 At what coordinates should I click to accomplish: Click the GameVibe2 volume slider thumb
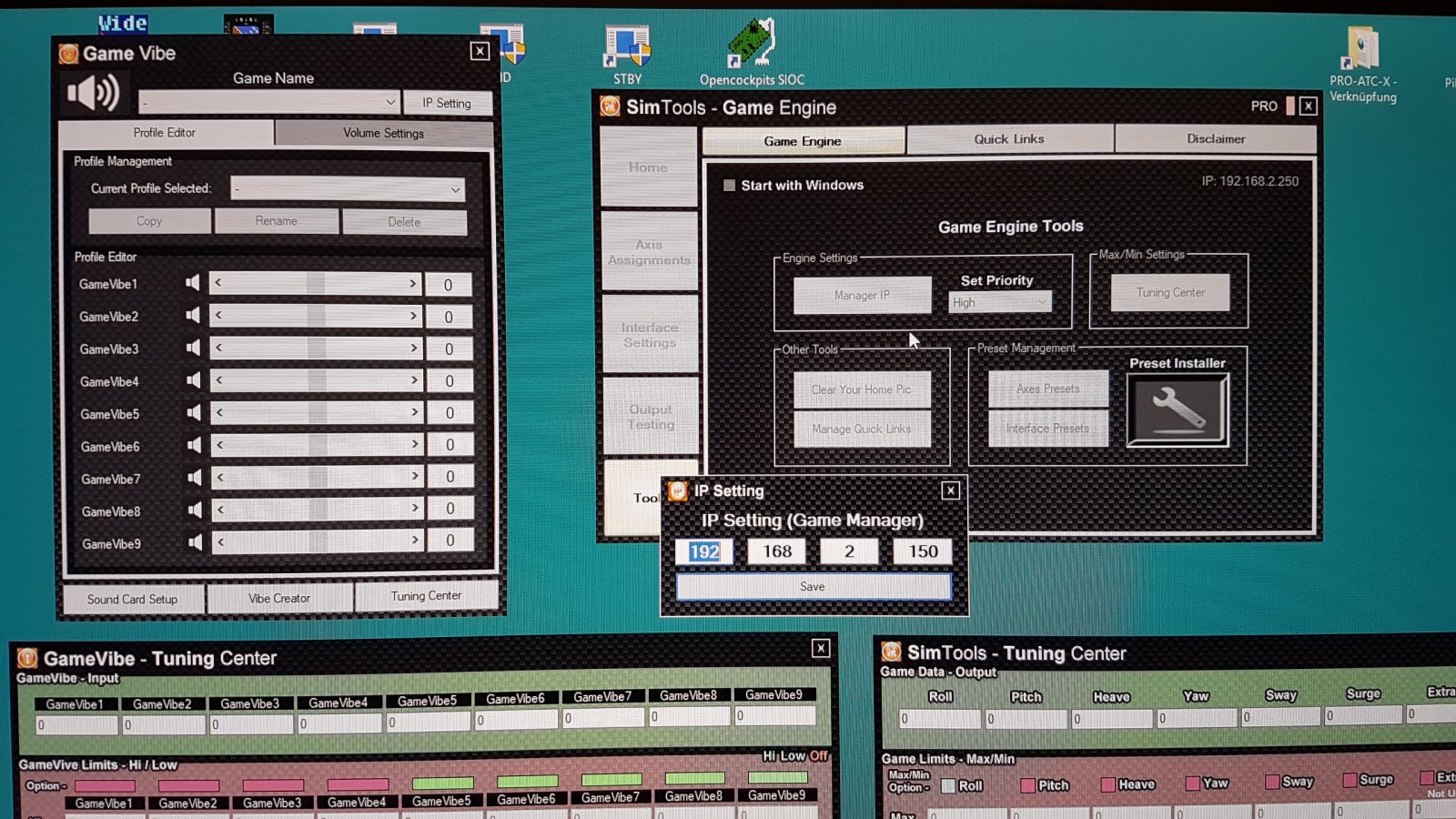(316, 316)
